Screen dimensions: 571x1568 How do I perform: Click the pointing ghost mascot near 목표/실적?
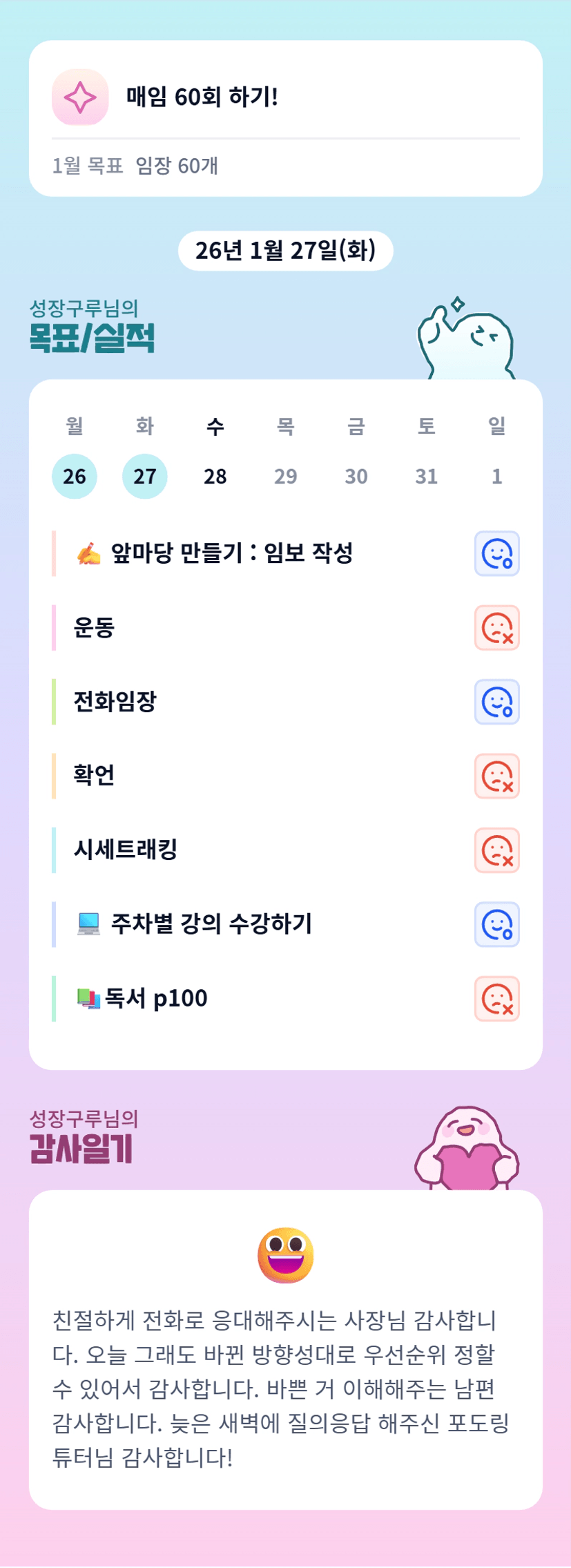tap(466, 340)
